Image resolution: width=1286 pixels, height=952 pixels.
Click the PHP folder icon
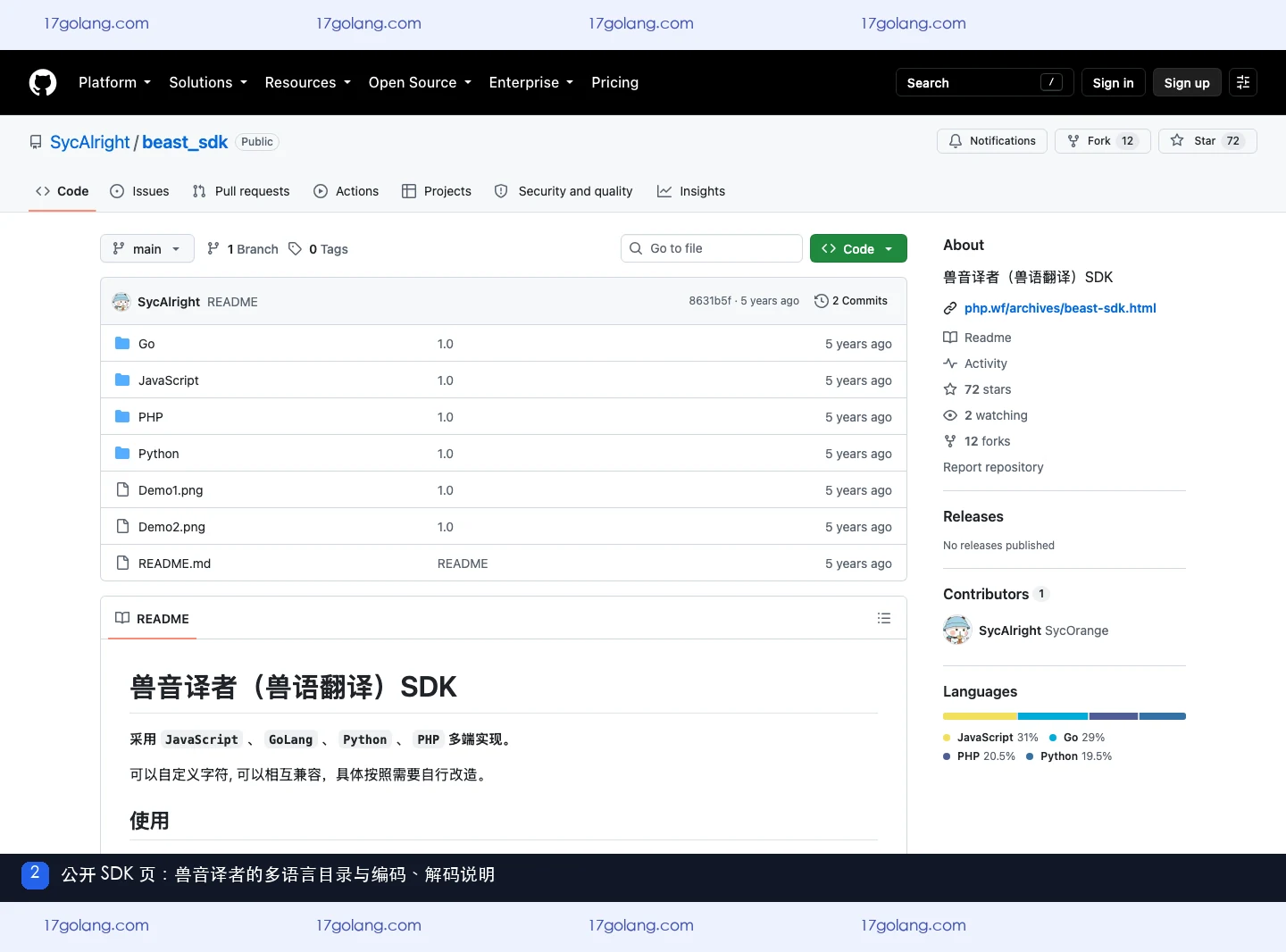click(x=122, y=416)
